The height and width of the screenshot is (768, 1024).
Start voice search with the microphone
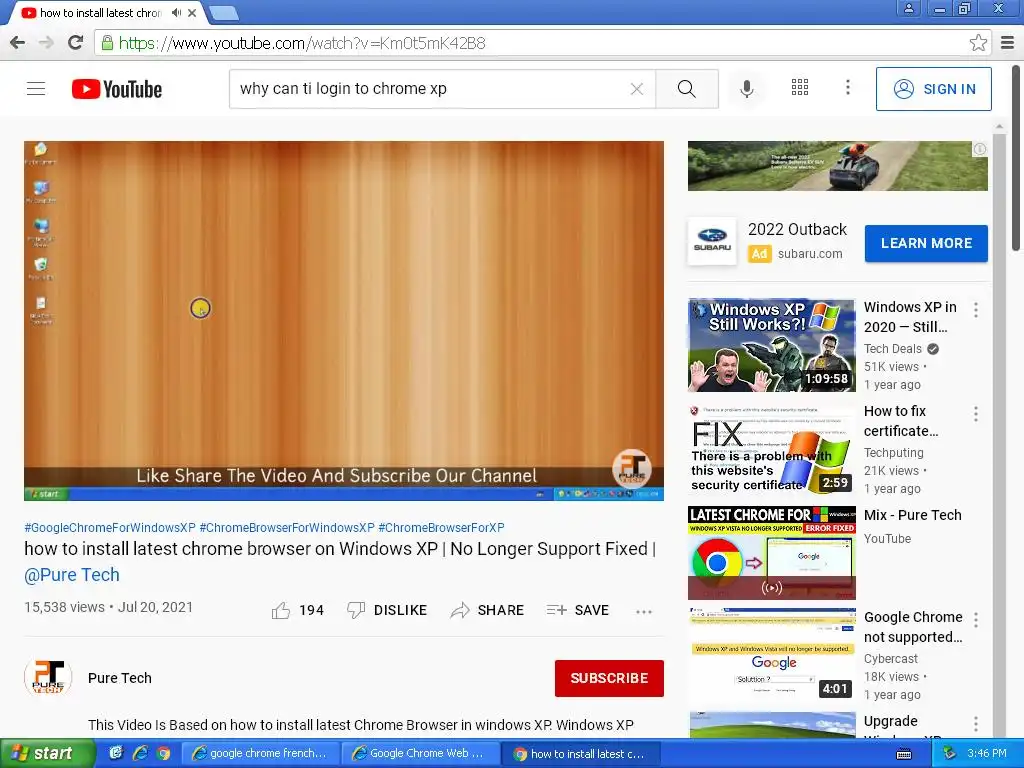click(x=746, y=89)
